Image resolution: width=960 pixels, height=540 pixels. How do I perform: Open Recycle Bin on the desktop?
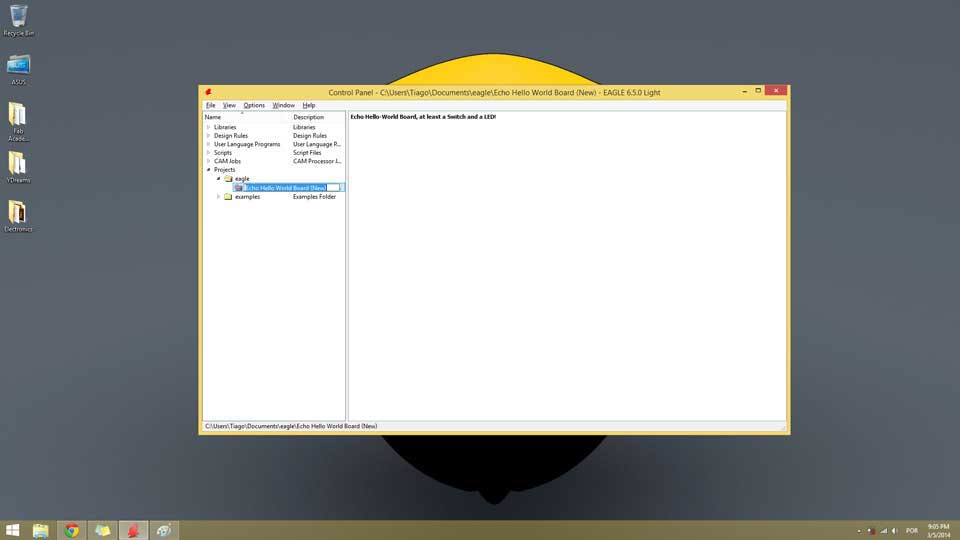18,21
